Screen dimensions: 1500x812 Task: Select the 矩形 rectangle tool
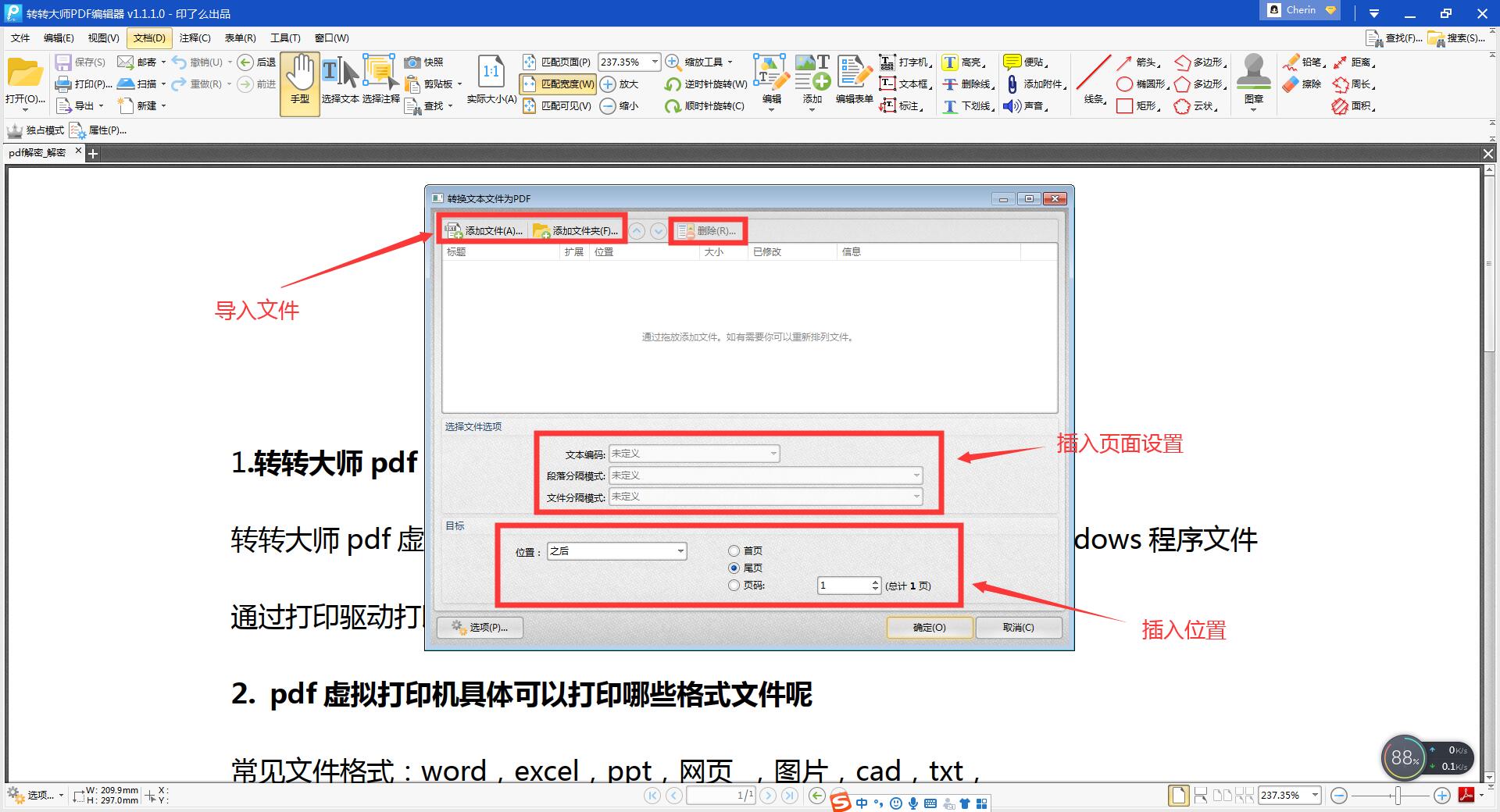[1137, 105]
